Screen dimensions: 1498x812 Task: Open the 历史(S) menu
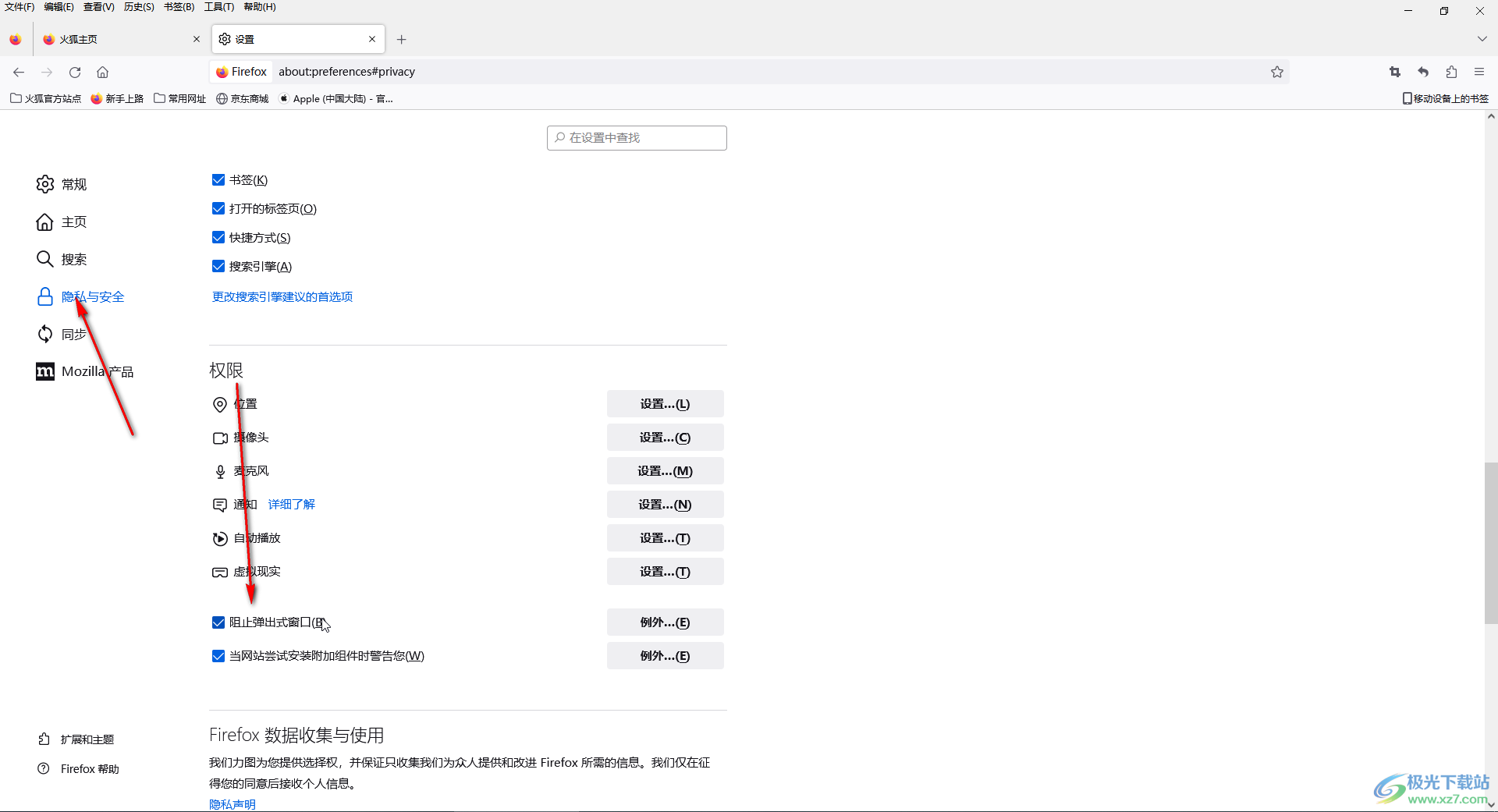[139, 7]
